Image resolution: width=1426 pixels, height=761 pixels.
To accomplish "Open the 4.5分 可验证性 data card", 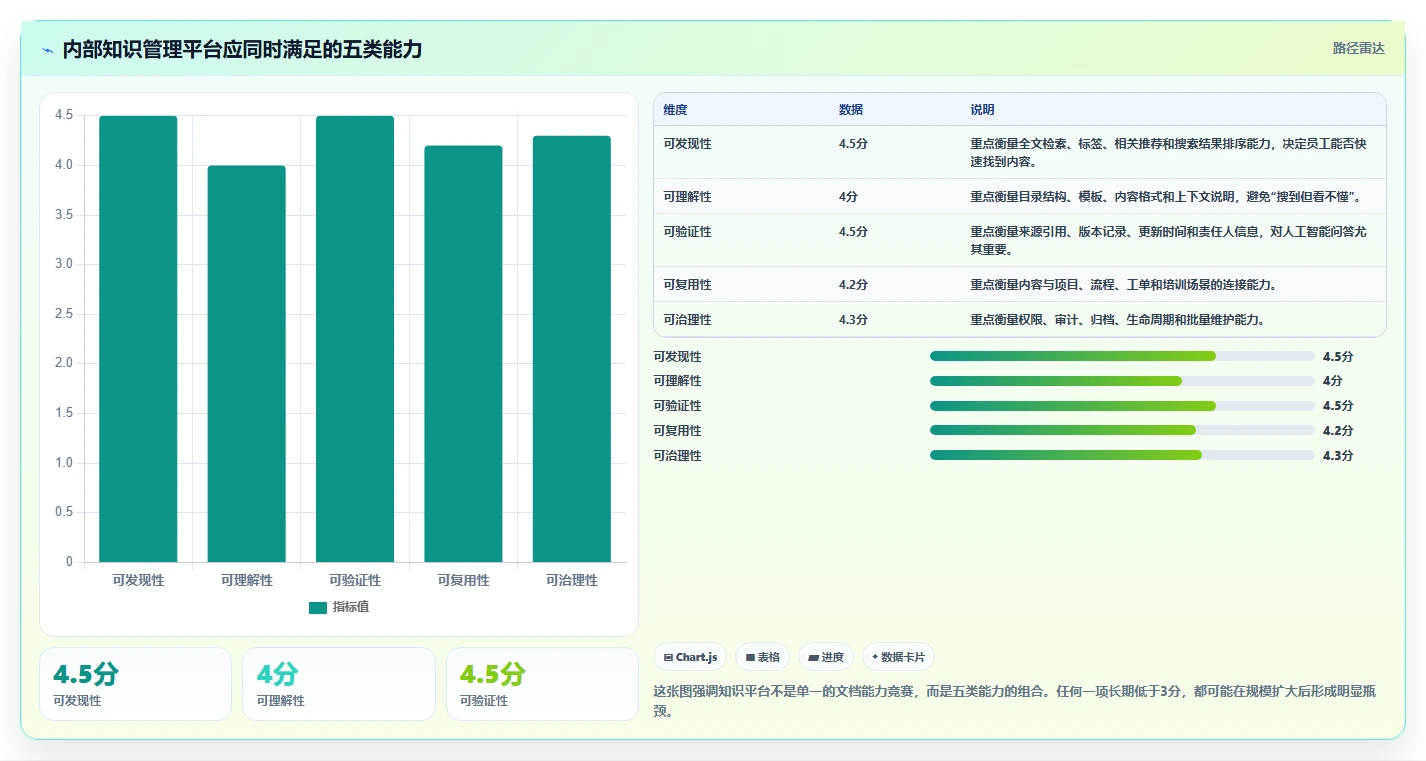I will [542, 684].
